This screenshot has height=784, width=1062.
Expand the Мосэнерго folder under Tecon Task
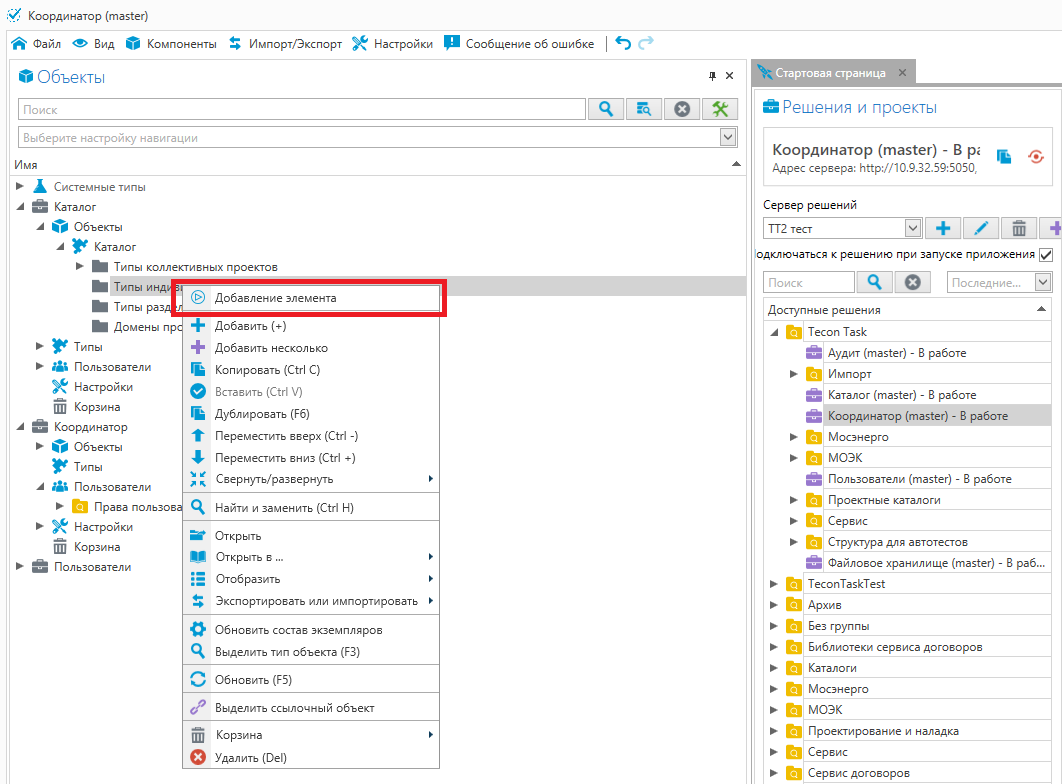794,437
